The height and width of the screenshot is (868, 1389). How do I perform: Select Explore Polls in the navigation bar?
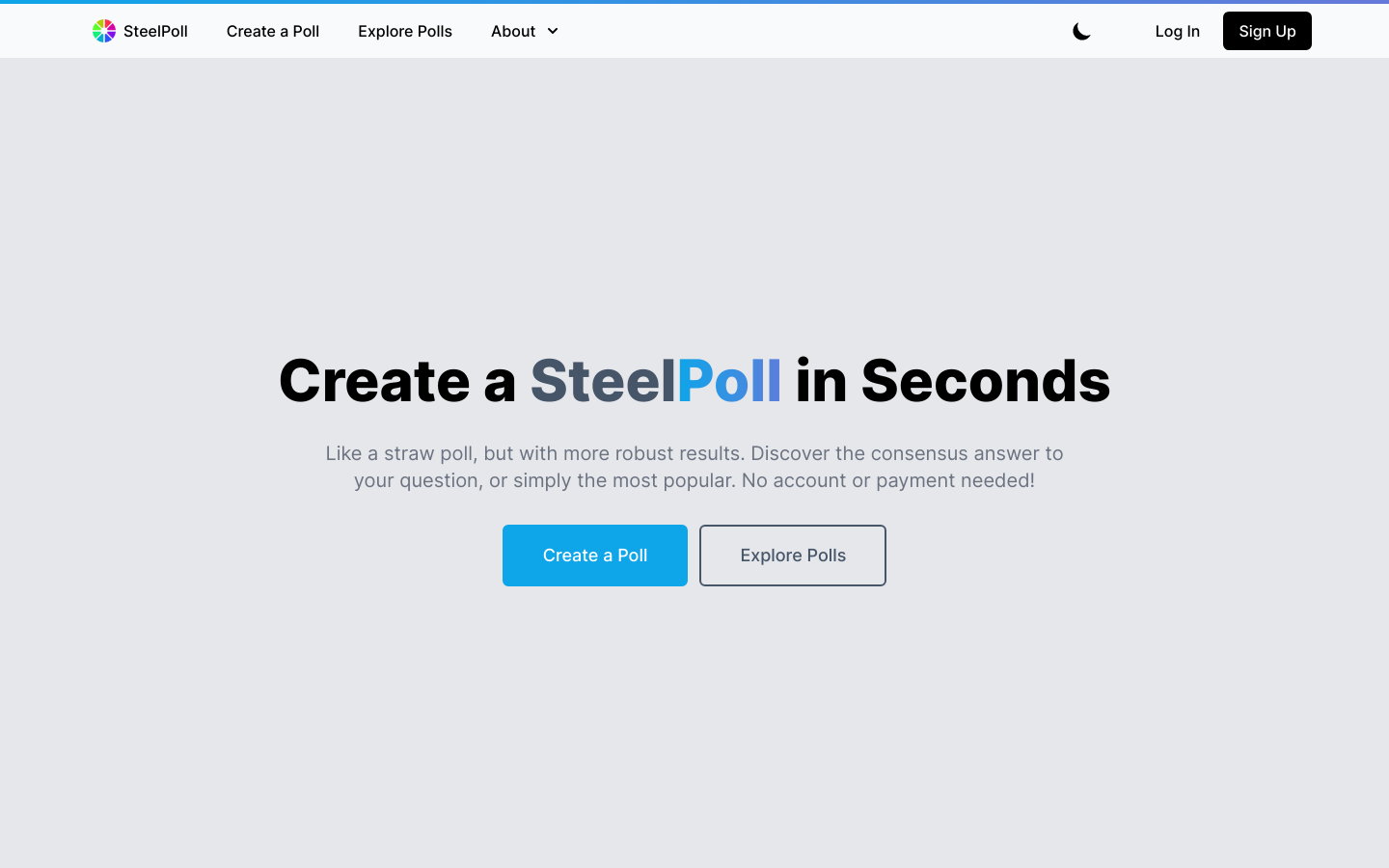coord(404,31)
